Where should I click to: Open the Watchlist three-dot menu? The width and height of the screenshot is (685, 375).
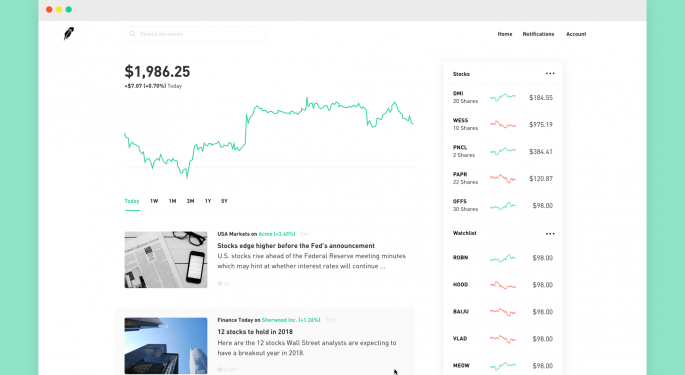click(550, 233)
